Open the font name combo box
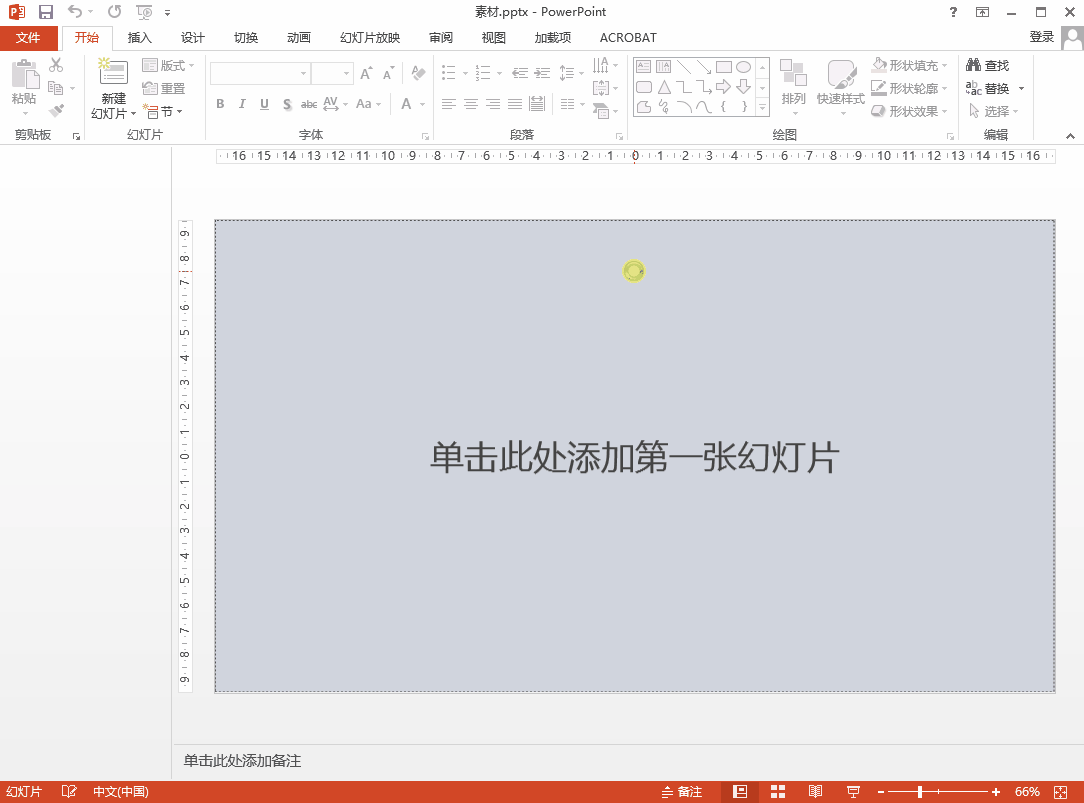The image size is (1084, 803). pyautogui.click(x=260, y=73)
